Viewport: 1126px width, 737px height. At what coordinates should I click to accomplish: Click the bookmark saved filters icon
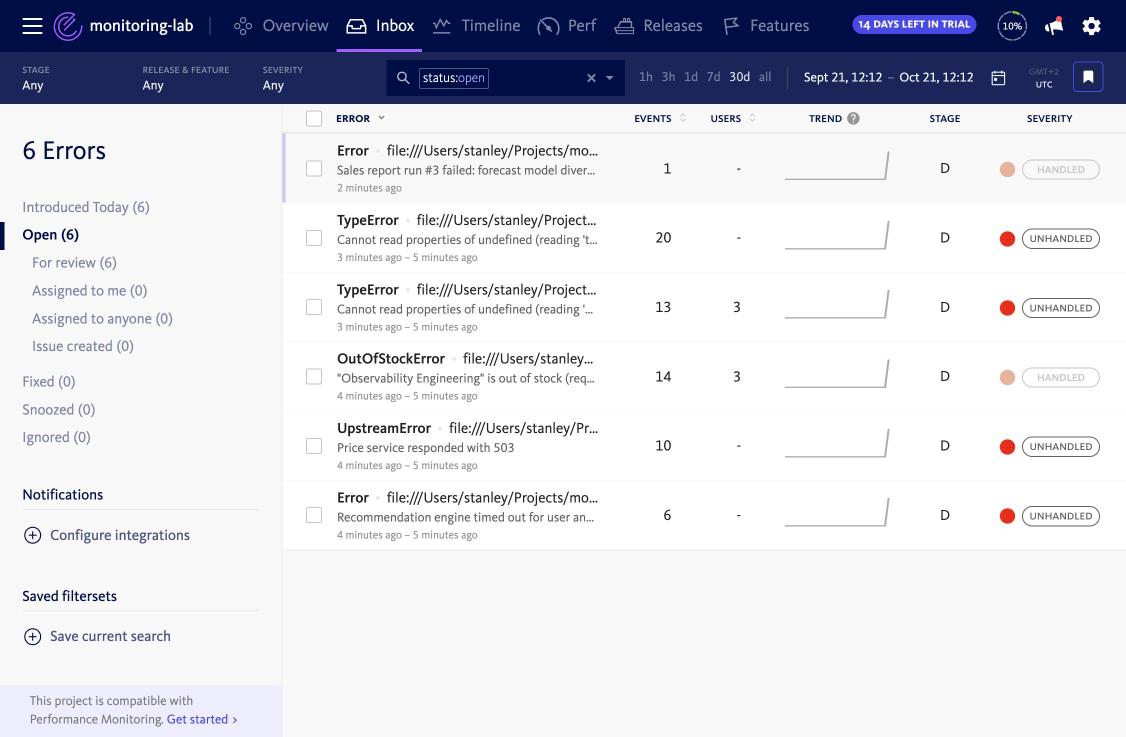click(x=1088, y=77)
